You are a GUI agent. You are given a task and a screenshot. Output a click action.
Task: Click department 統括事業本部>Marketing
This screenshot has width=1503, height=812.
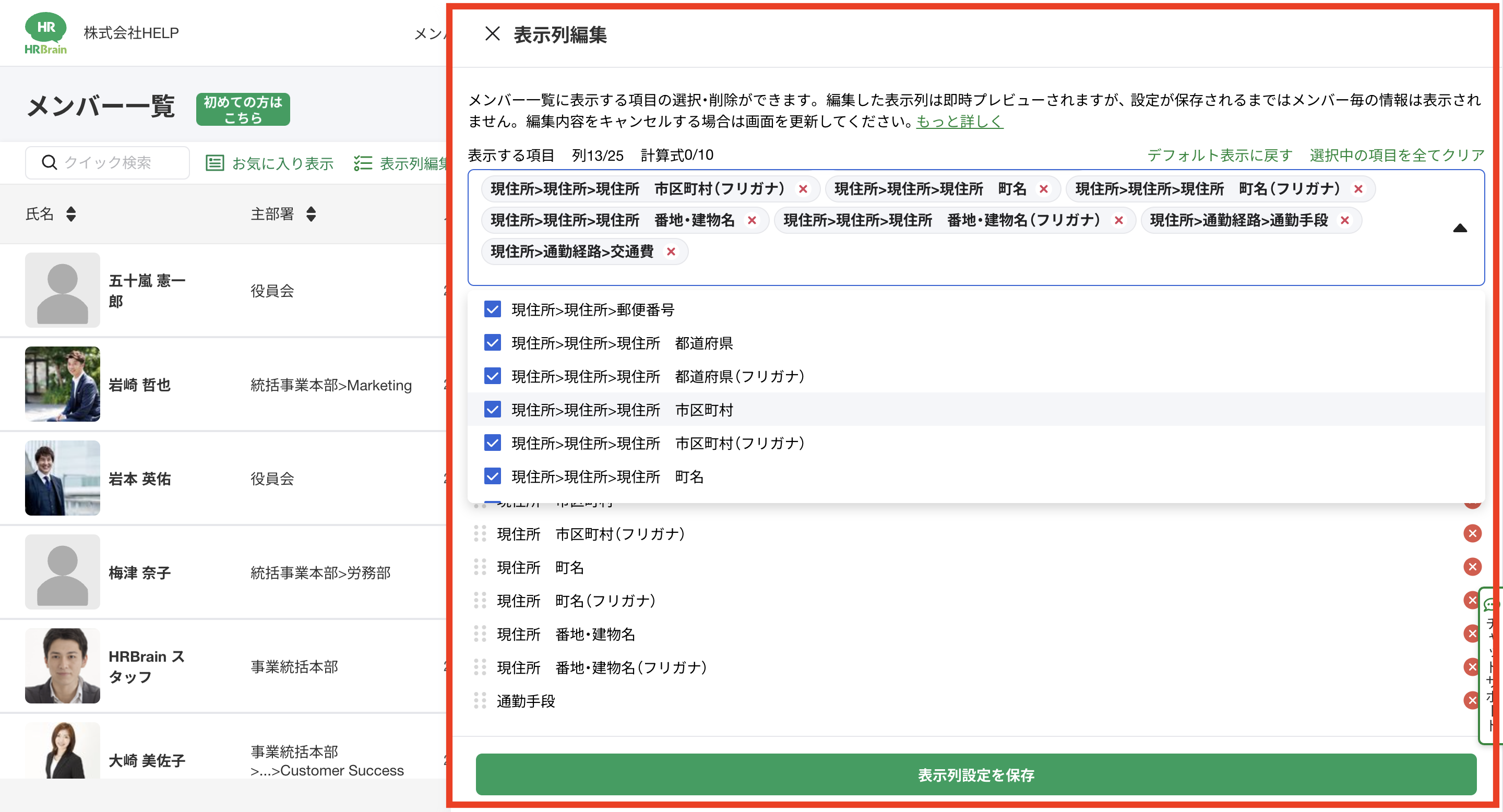click(x=331, y=385)
